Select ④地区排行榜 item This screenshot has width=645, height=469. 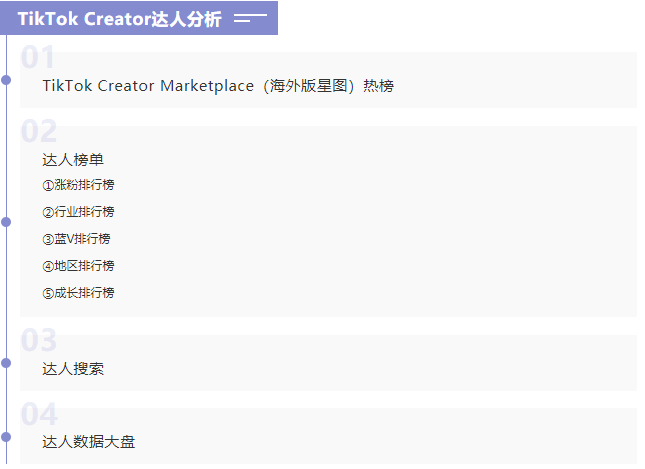[x=78, y=266]
